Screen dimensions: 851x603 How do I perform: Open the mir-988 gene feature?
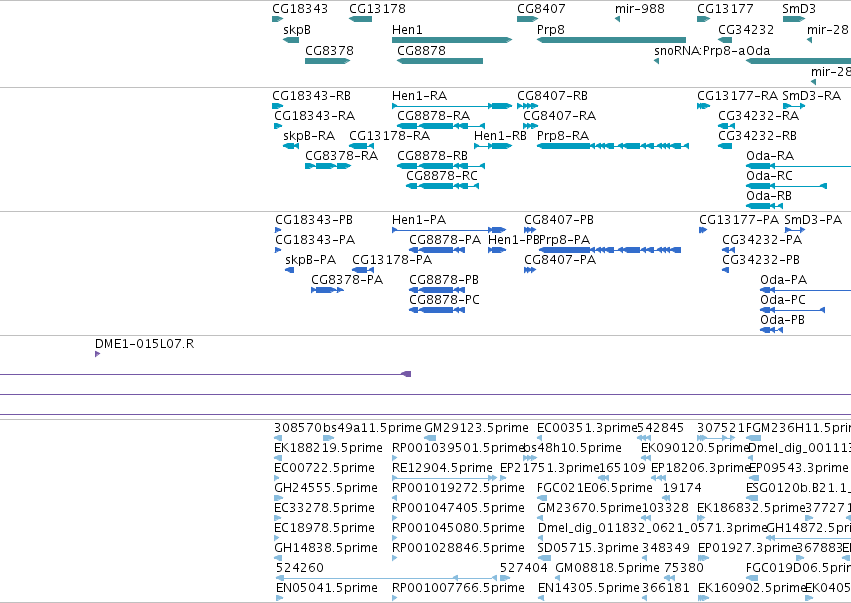pos(618,19)
